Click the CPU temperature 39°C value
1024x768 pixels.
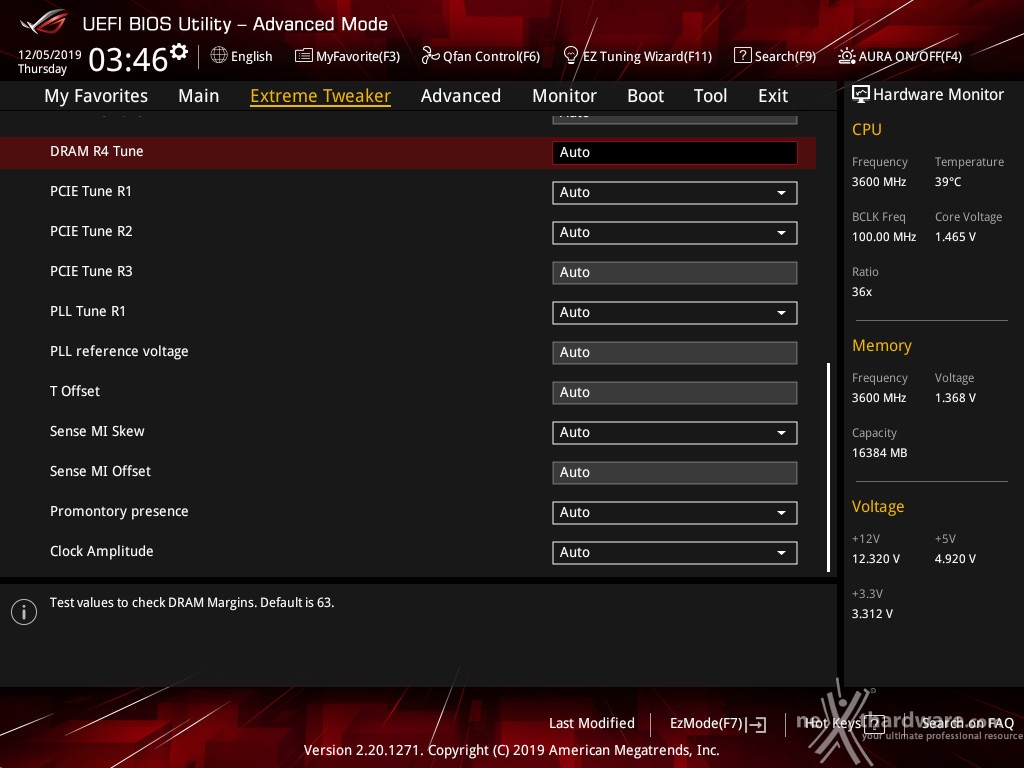[x=948, y=182]
